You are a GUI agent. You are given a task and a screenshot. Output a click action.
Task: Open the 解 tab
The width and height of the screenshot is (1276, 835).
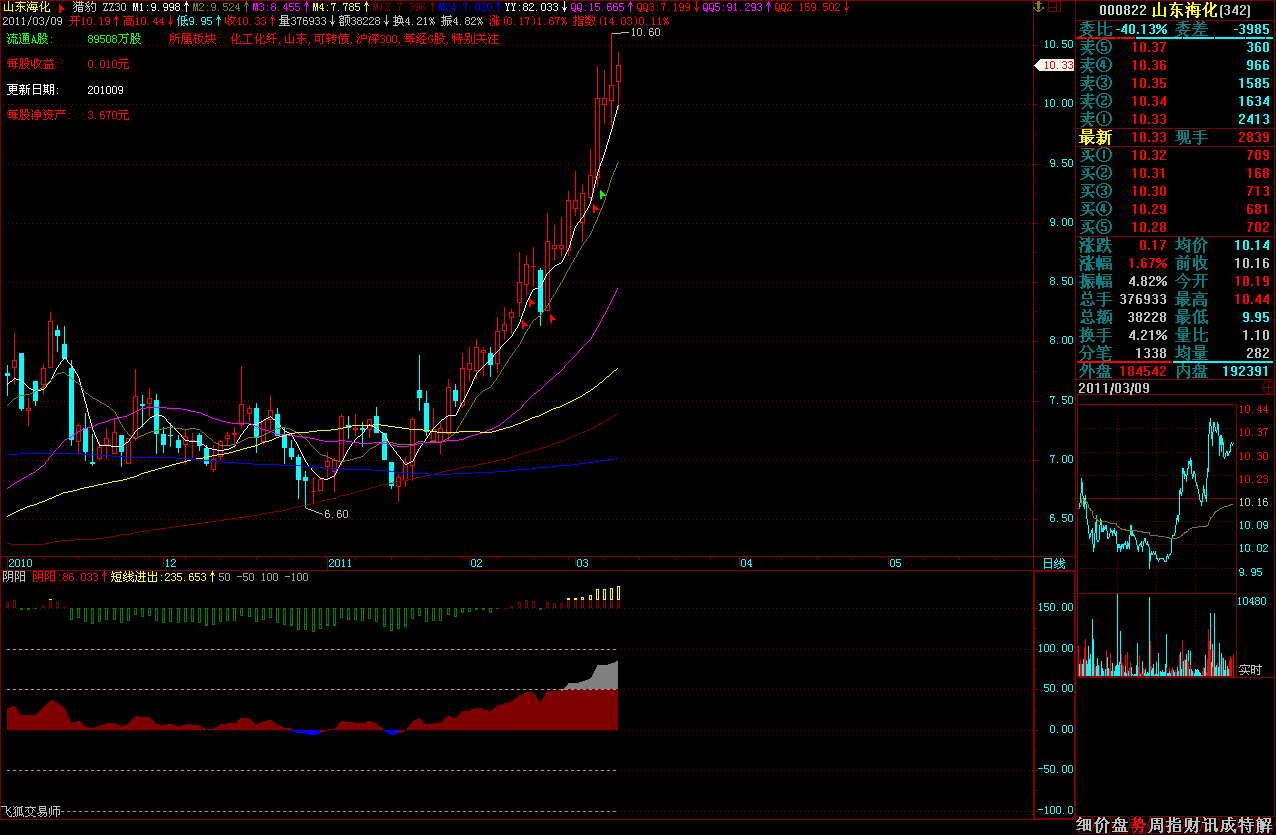pos(1264,825)
